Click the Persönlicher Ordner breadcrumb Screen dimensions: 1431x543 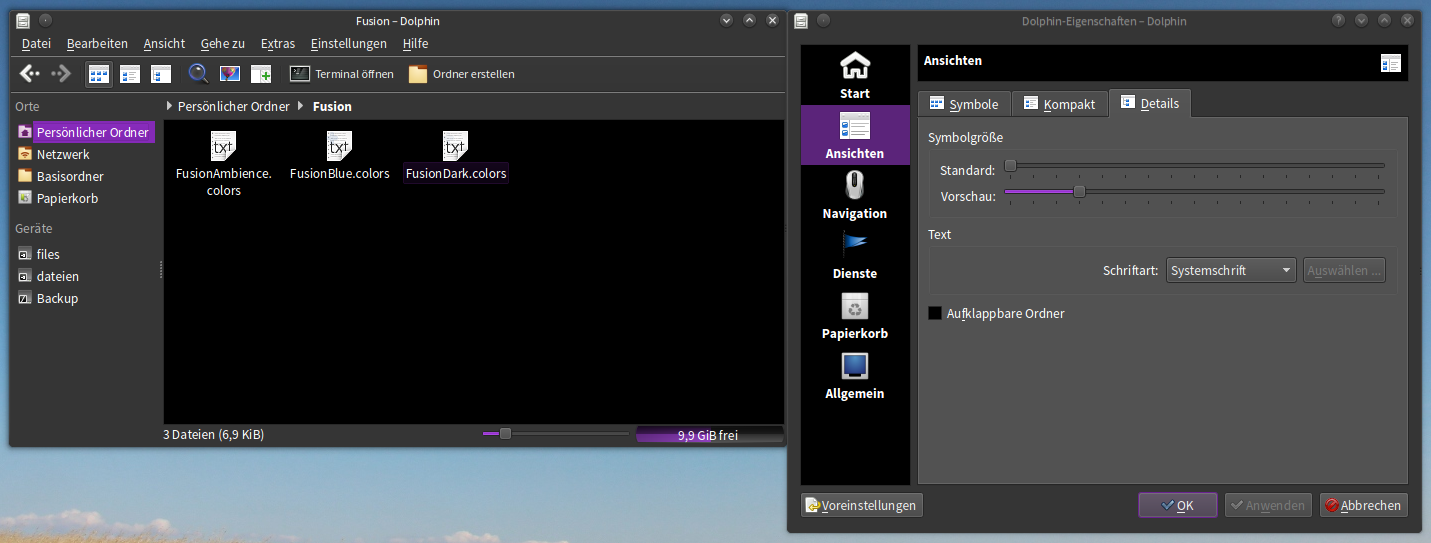pyautogui.click(x=234, y=106)
